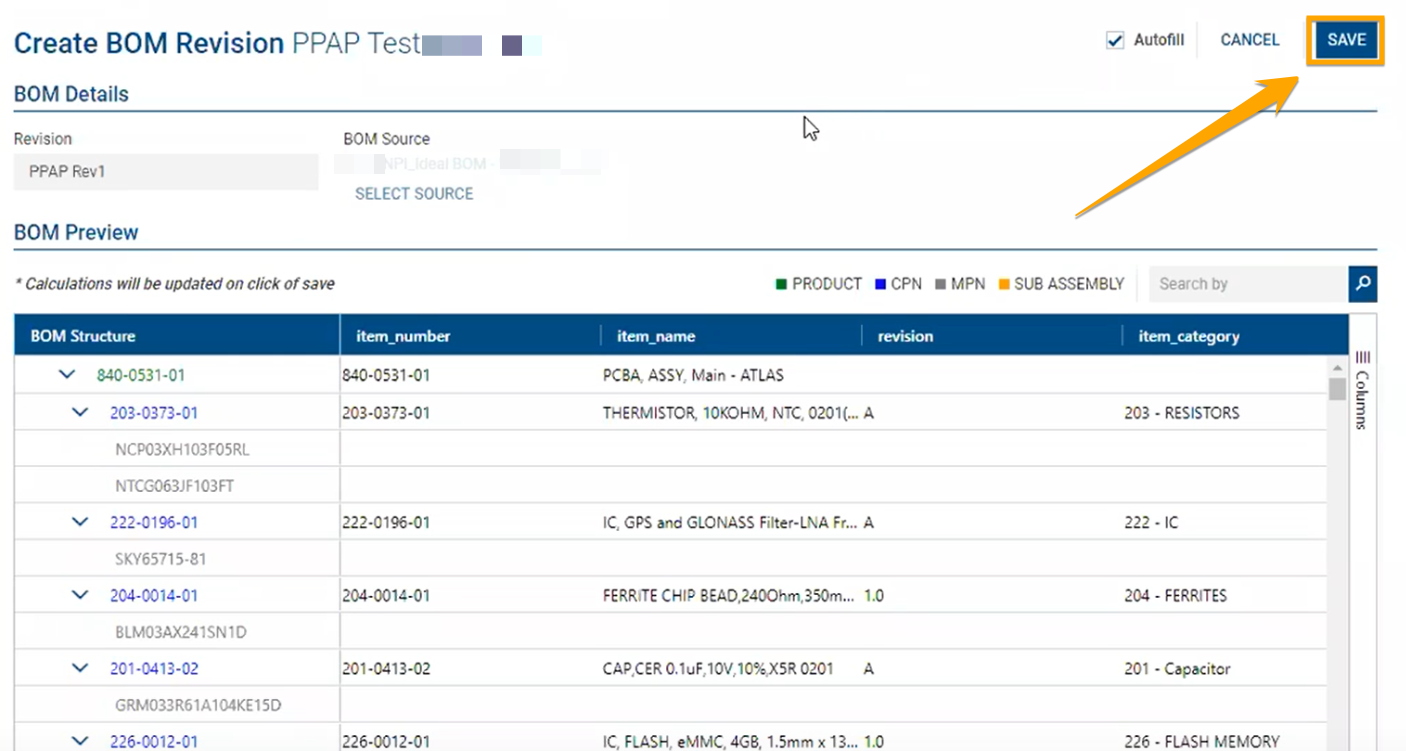1406x751 pixels.
Task: Click the scrollbar up arrow
Action: pyautogui.click(x=1336, y=366)
